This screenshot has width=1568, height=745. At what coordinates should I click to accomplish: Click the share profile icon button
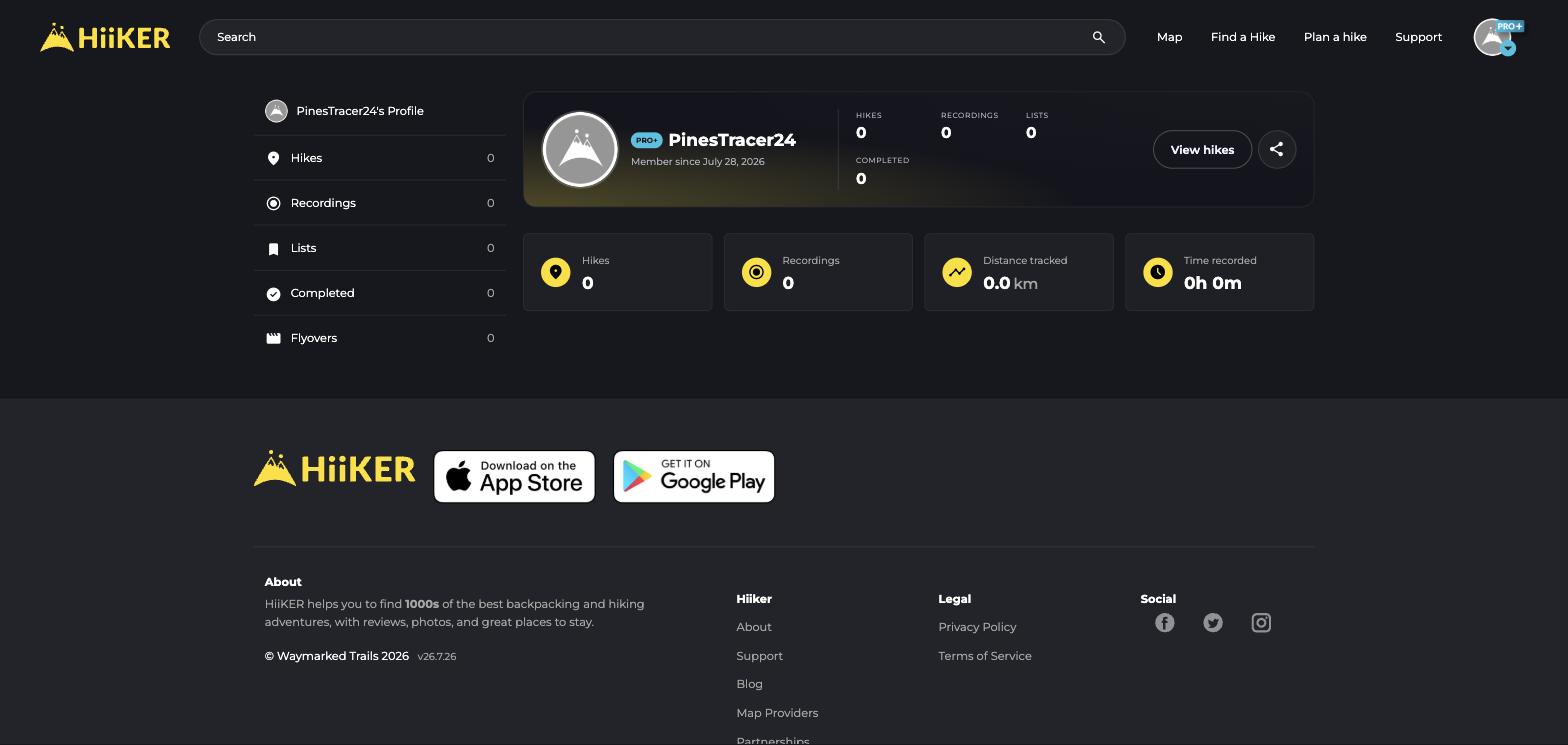[1277, 149]
